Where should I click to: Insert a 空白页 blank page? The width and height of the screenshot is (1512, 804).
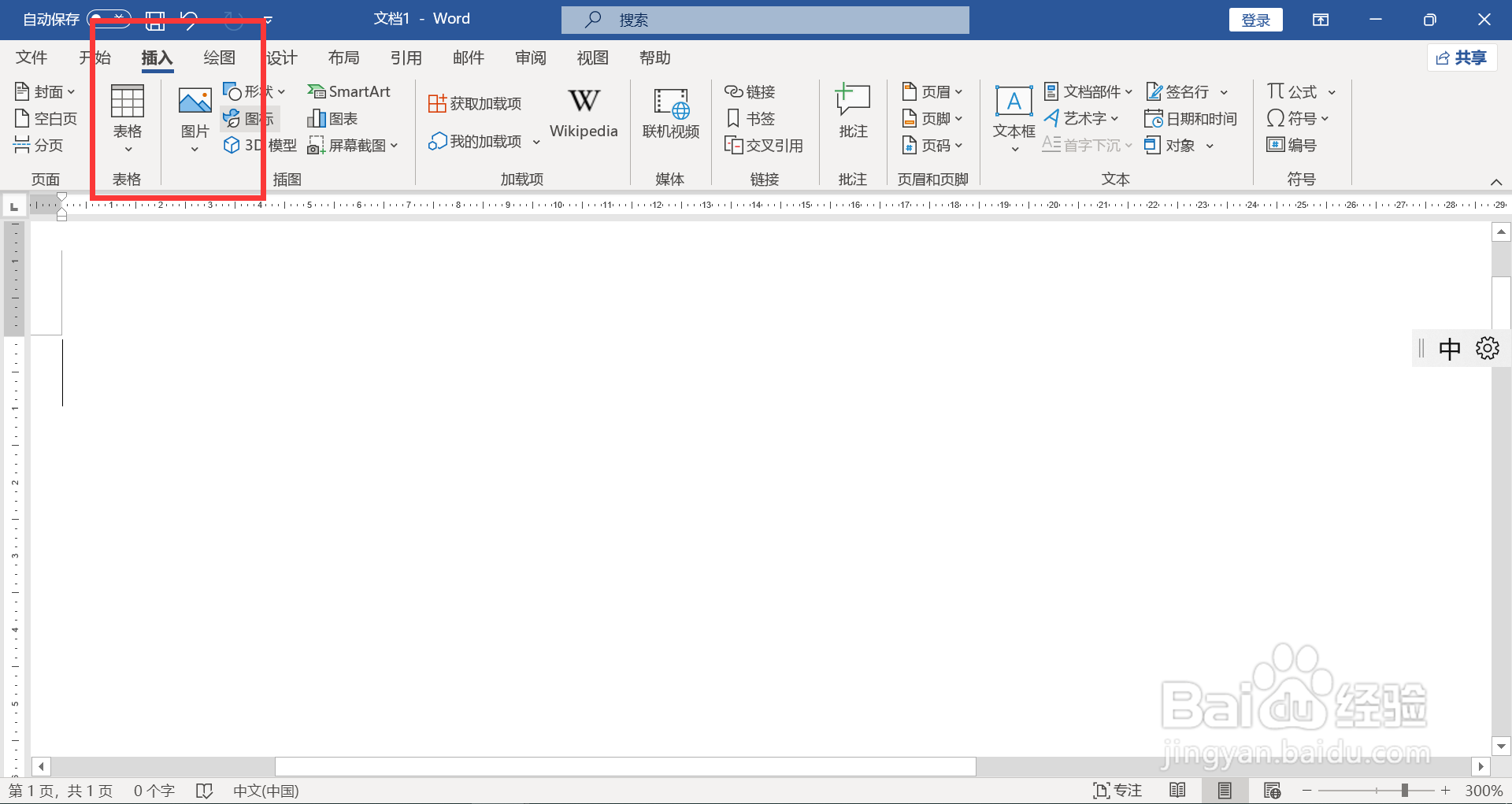coord(46,119)
